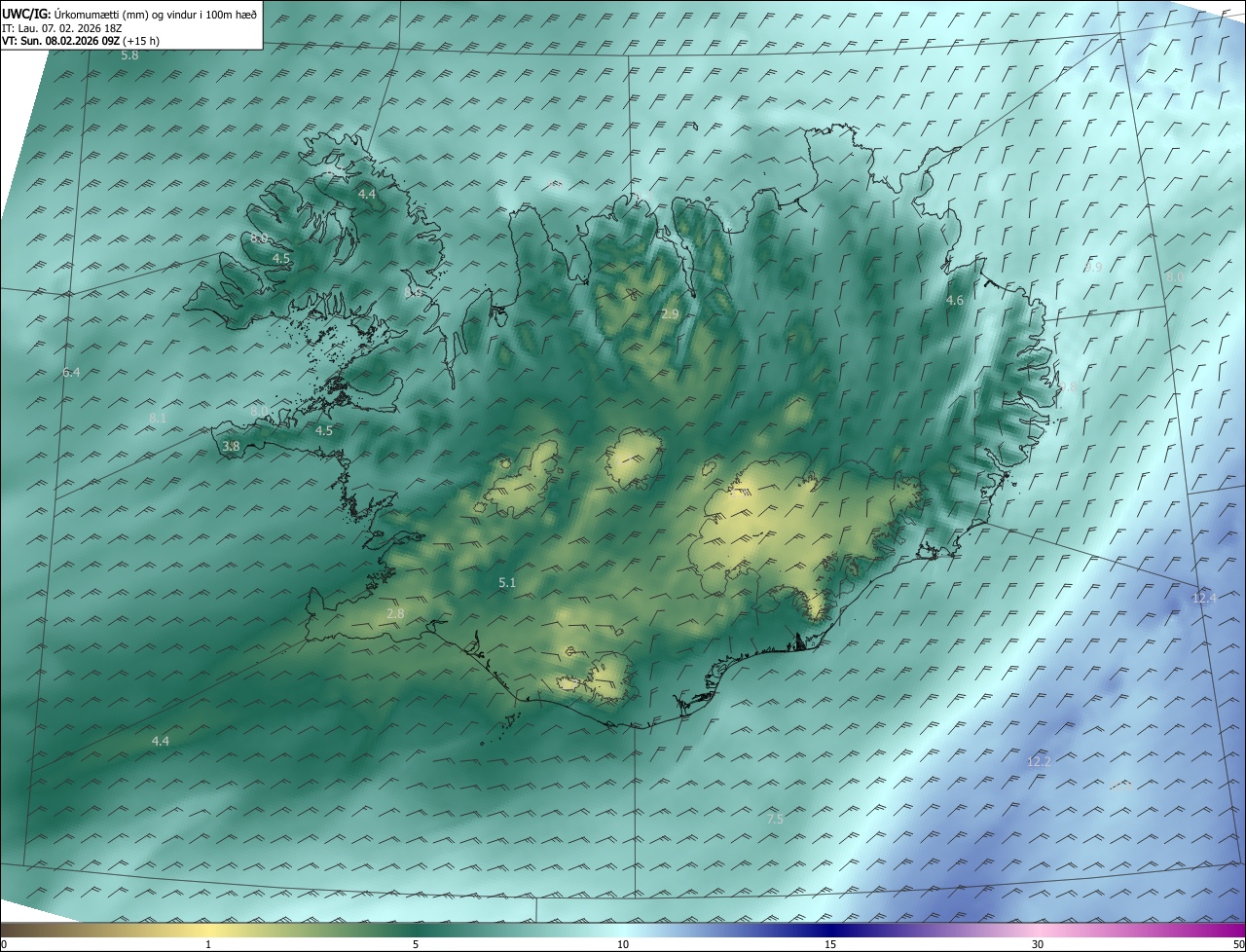The image size is (1246, 952).
Task: Click the 8.1 value label over the sea
Action: pos(157,418)
